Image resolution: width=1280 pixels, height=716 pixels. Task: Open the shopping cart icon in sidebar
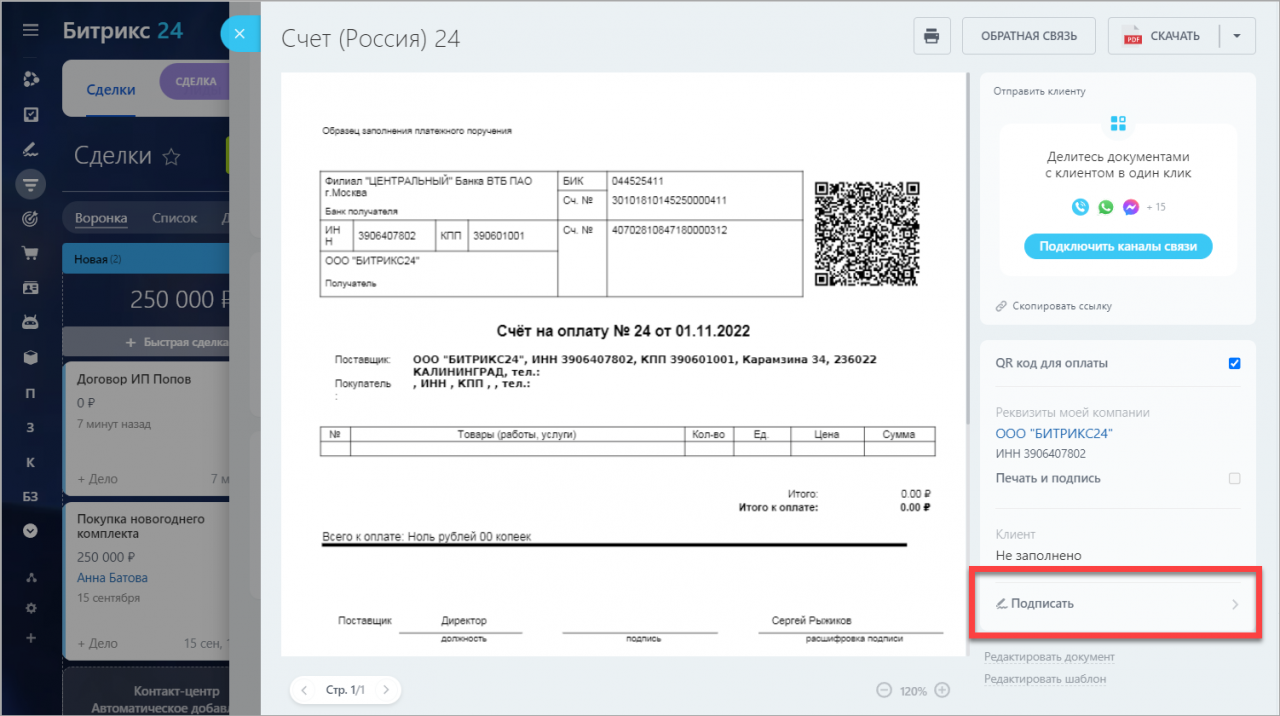point(30,253)
